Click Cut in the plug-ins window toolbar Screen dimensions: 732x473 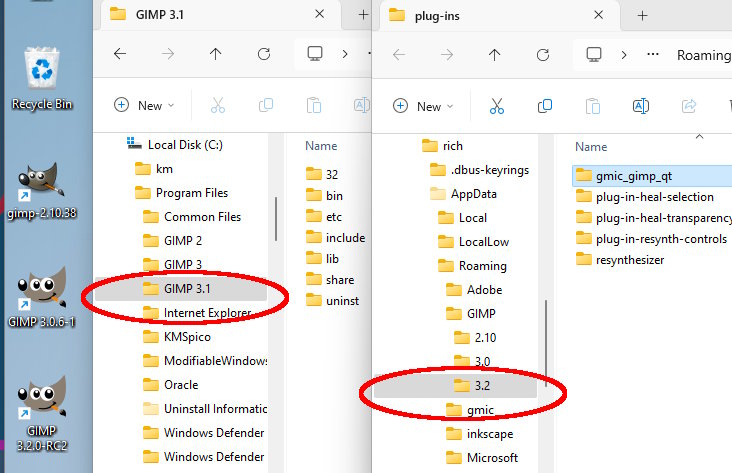pos(497,106)
